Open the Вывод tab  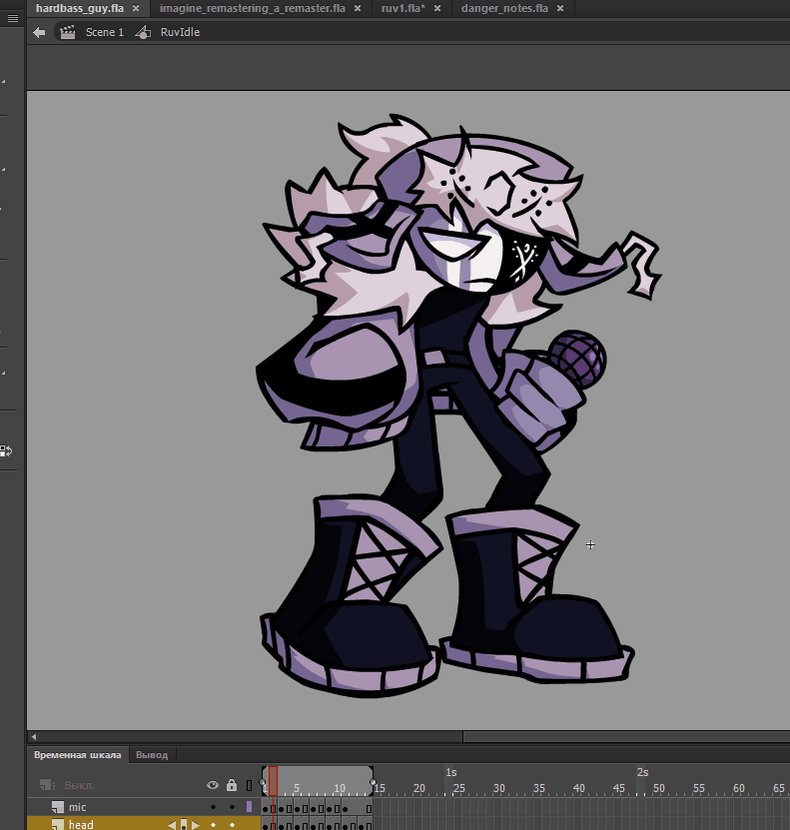click(152, 755)
